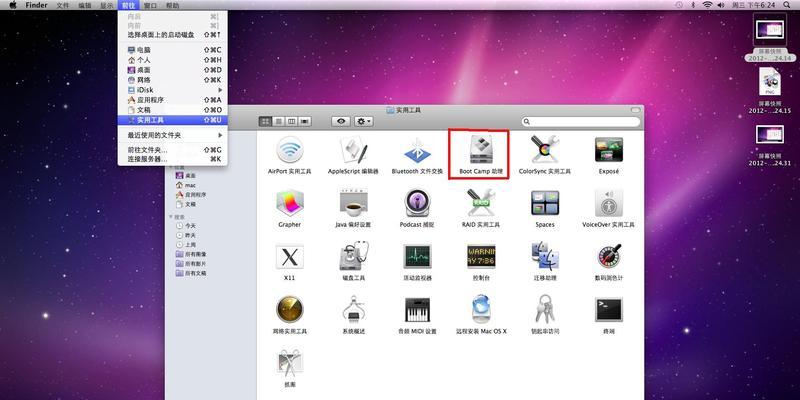Launch Boot Camp 助理 icon

[x=481, y=149]
